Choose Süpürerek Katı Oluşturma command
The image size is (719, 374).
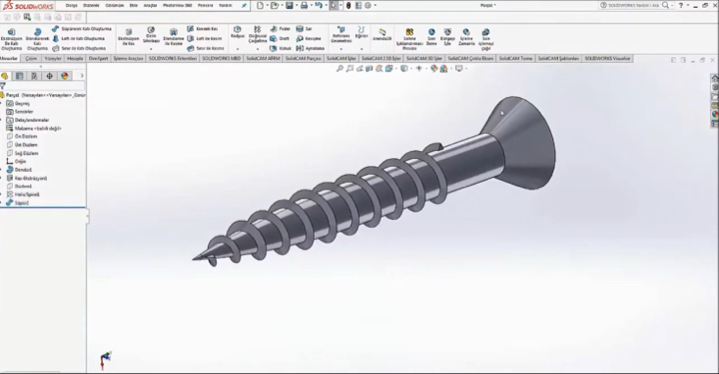[82, 29]
